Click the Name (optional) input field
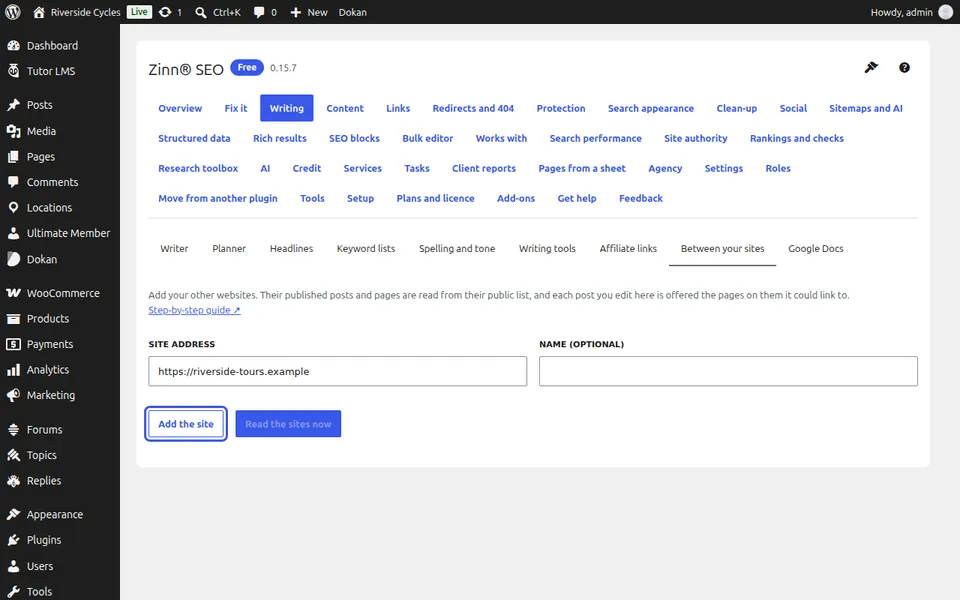Image resolution: width=960 pixels, height=600 pixels. 728,371
